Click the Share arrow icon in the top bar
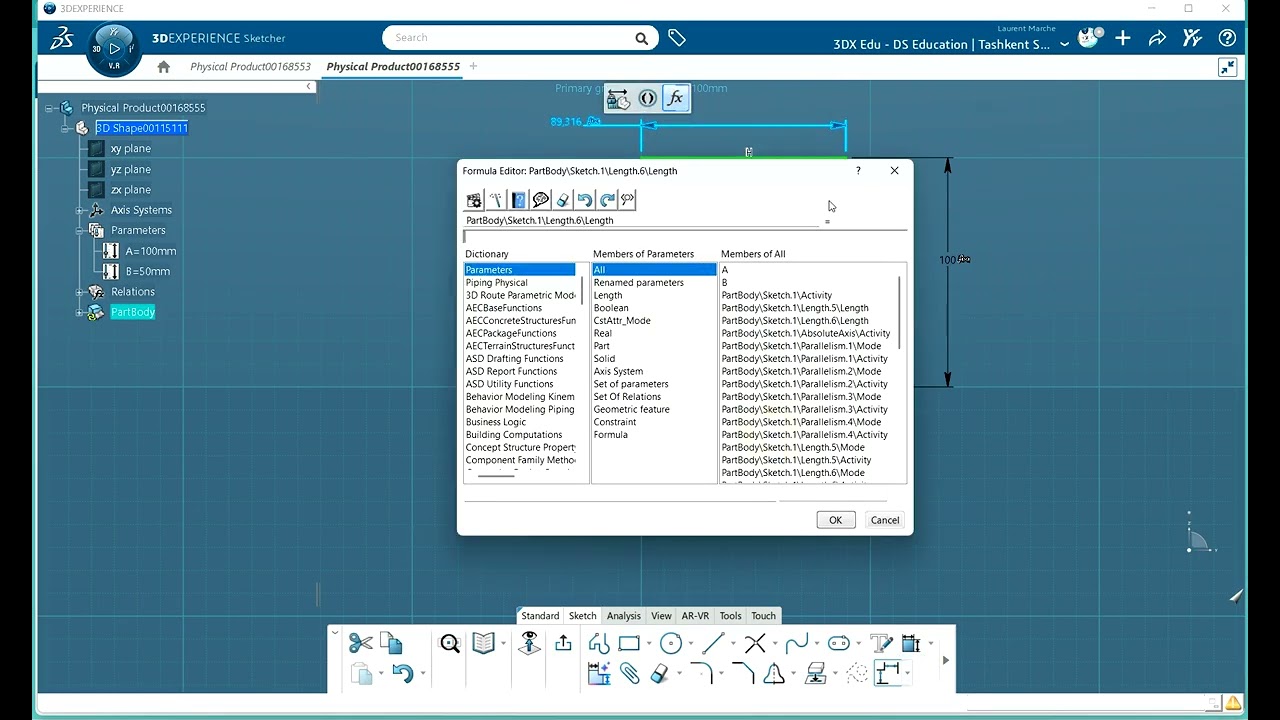Viewport: 1280px width, 720px height. click(1157, 39)
